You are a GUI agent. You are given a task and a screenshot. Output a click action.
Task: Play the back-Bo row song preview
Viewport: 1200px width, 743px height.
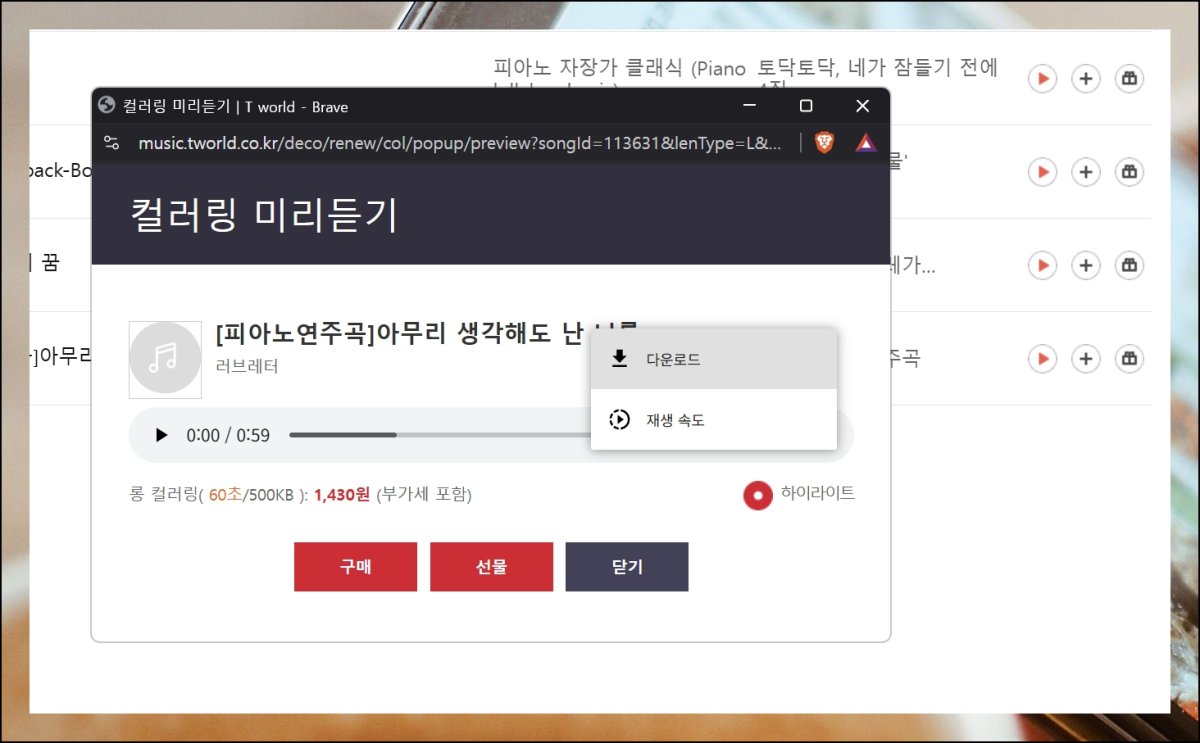point(1042,172)
